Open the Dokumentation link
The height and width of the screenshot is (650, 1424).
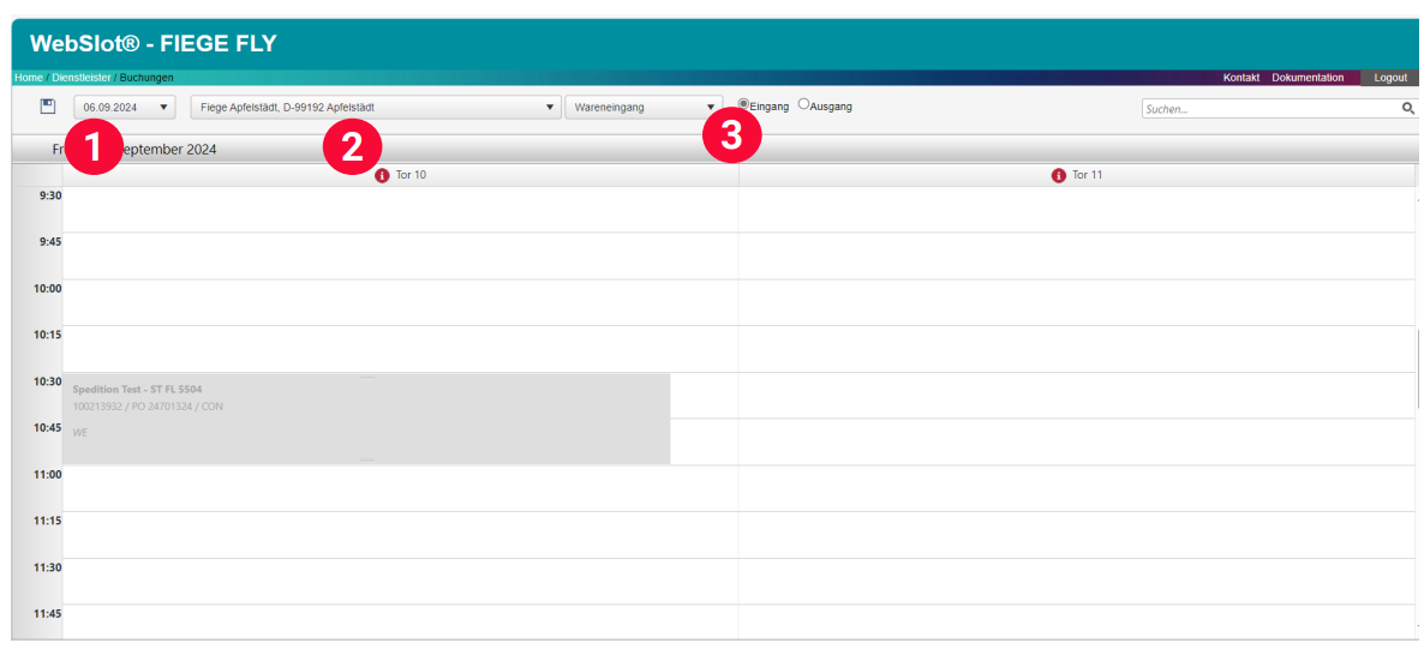(1308, 77)
